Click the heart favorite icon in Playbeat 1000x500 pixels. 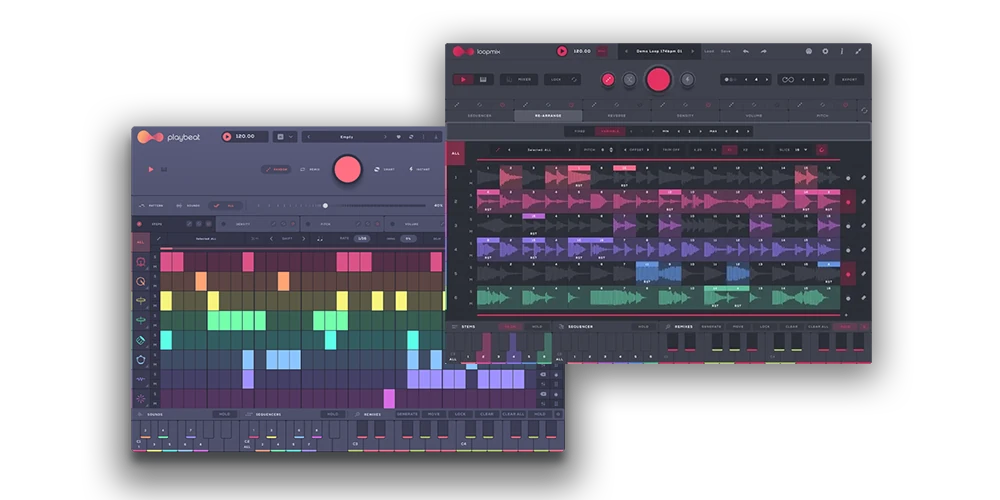tap(399, 136)
